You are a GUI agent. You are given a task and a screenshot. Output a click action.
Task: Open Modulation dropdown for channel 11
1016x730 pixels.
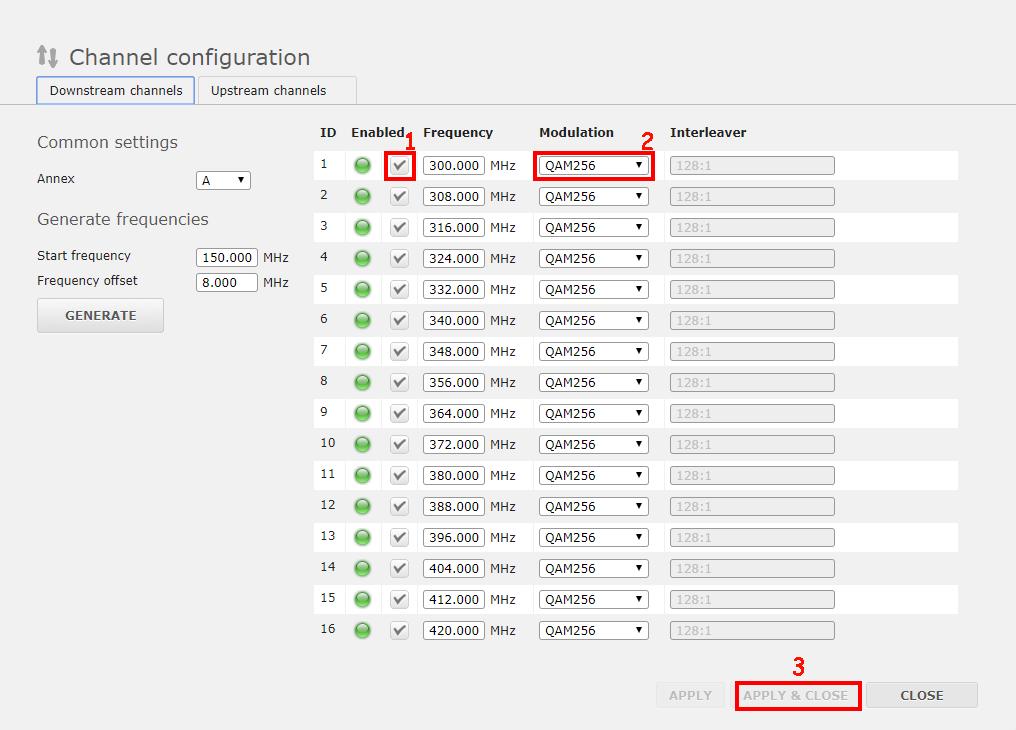[x=594, y=476]
